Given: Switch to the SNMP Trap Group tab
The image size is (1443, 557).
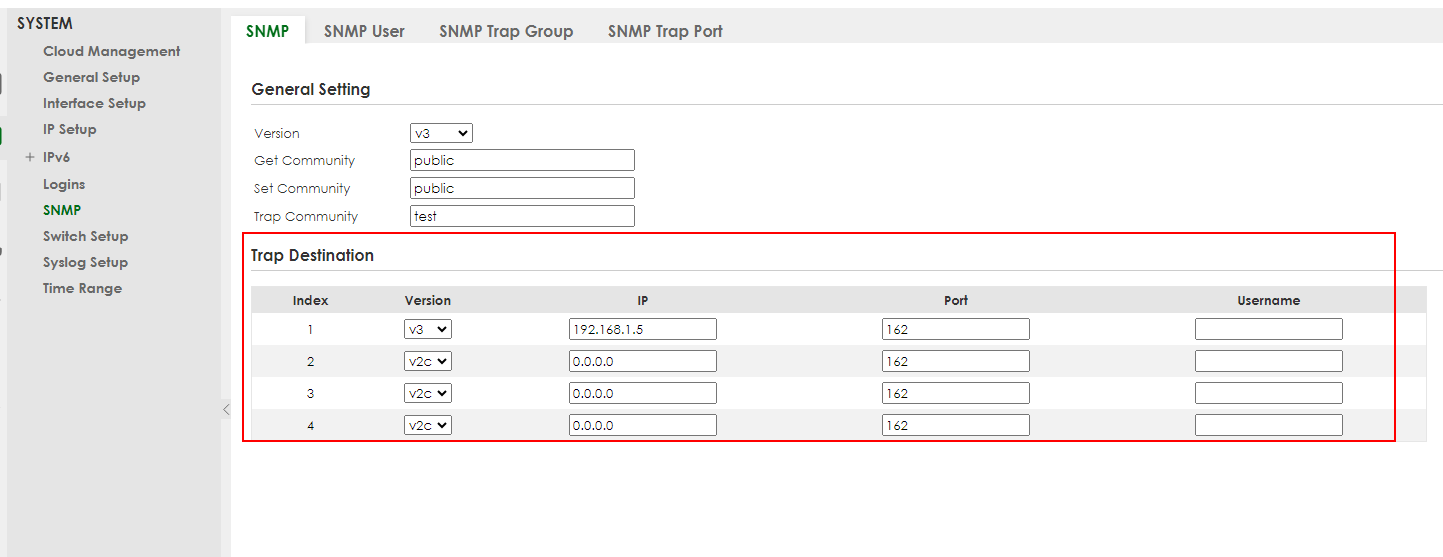Looking at the screenshot, I should coord(506,31).
